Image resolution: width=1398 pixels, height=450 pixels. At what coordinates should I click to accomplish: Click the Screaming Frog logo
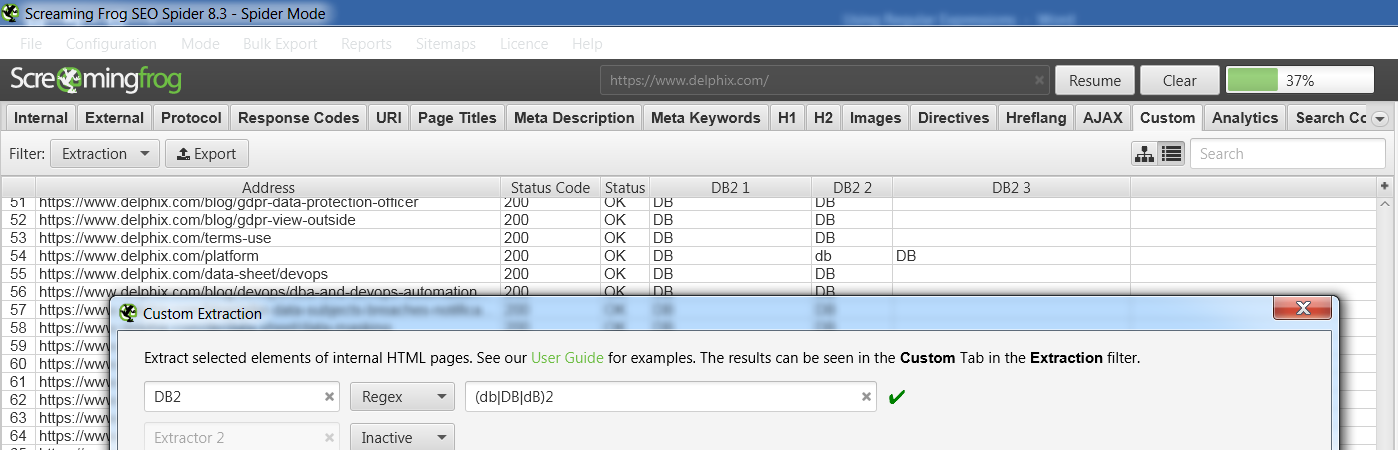[x=95, y=80]
